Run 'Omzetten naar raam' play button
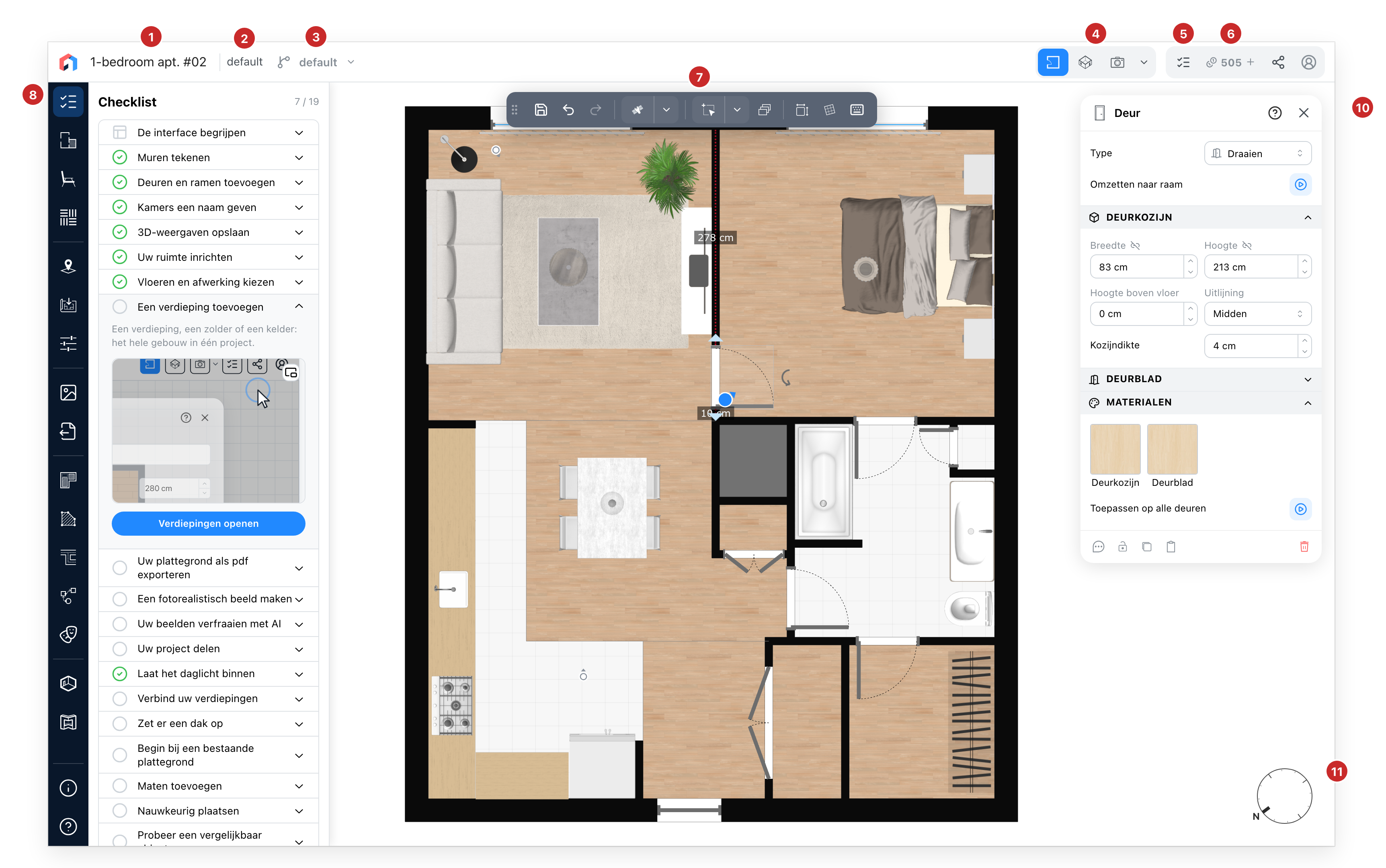This screenshot has width=1386, height=868. (x=1300, y=184)
